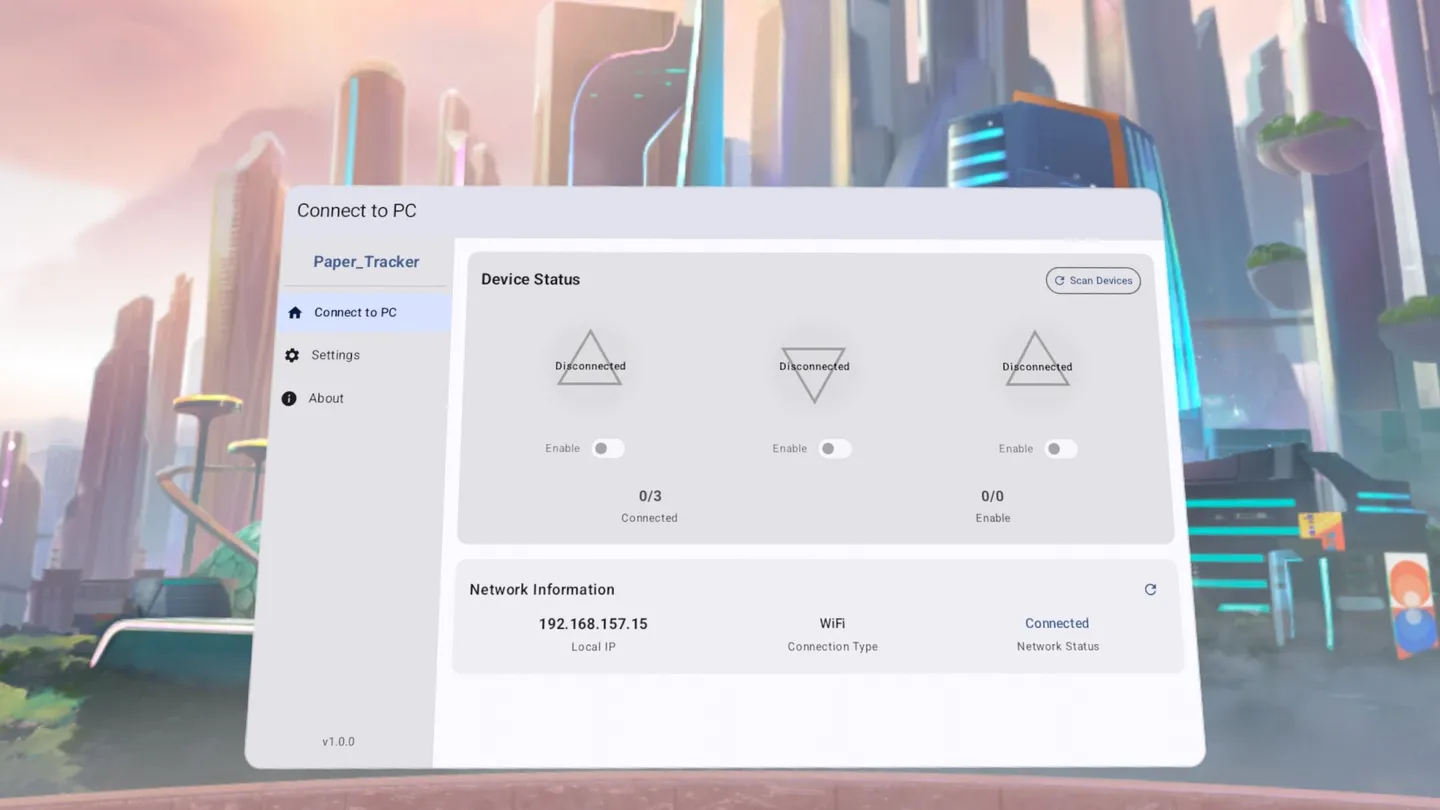
Task: Enable the right tracker toggle
Action: (x=1062, y=448)
